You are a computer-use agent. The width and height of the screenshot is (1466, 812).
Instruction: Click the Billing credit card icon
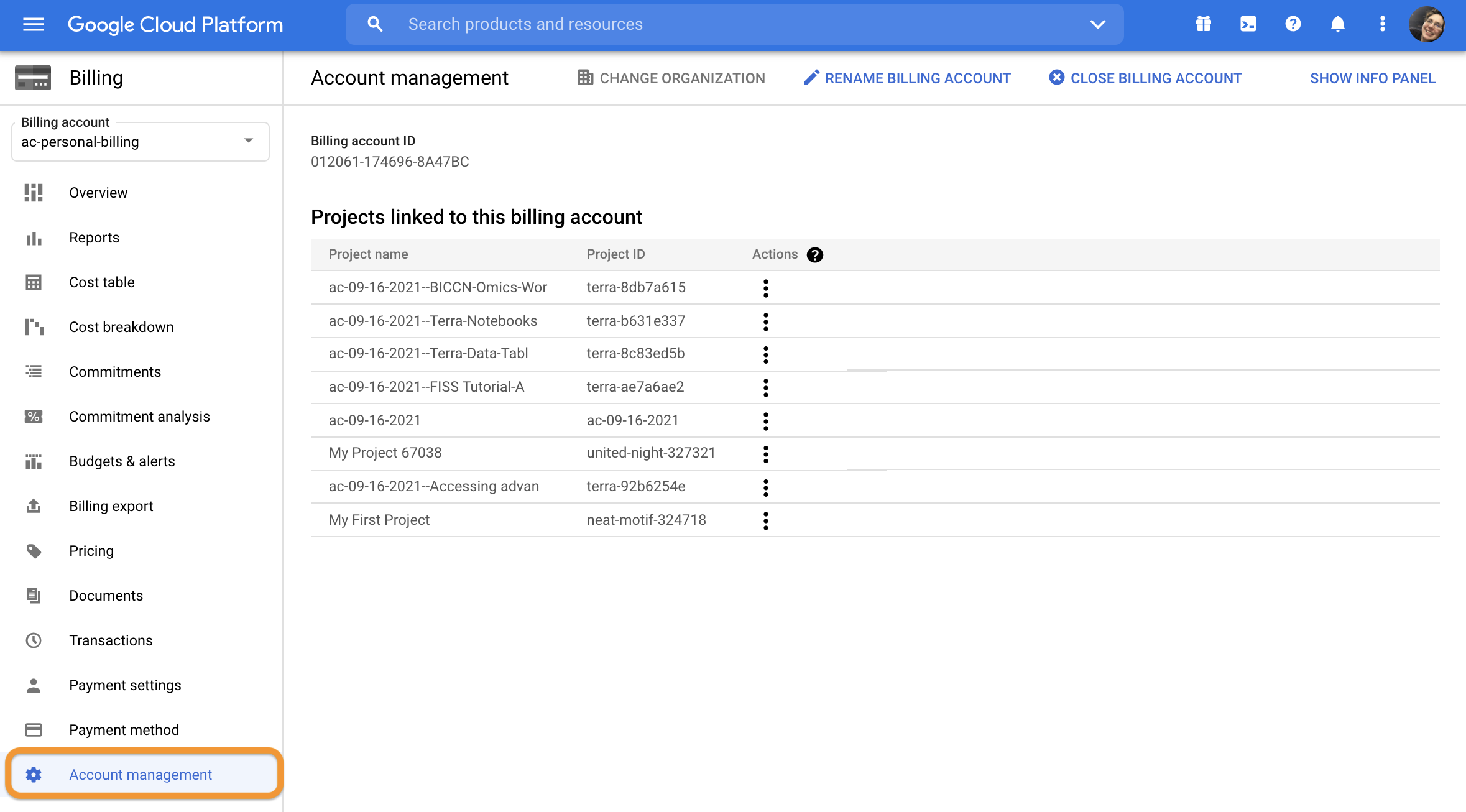click(x=33, y=78)
